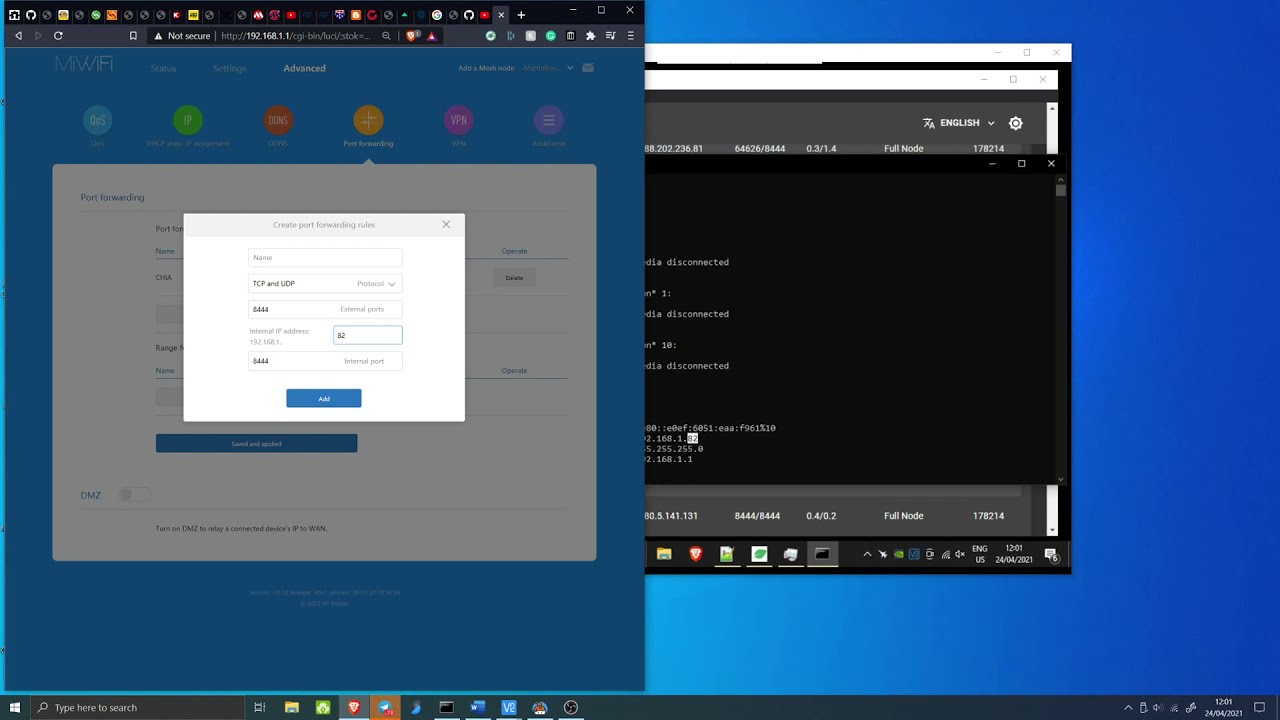Show hidden system tray icons

pos(1128,707)
